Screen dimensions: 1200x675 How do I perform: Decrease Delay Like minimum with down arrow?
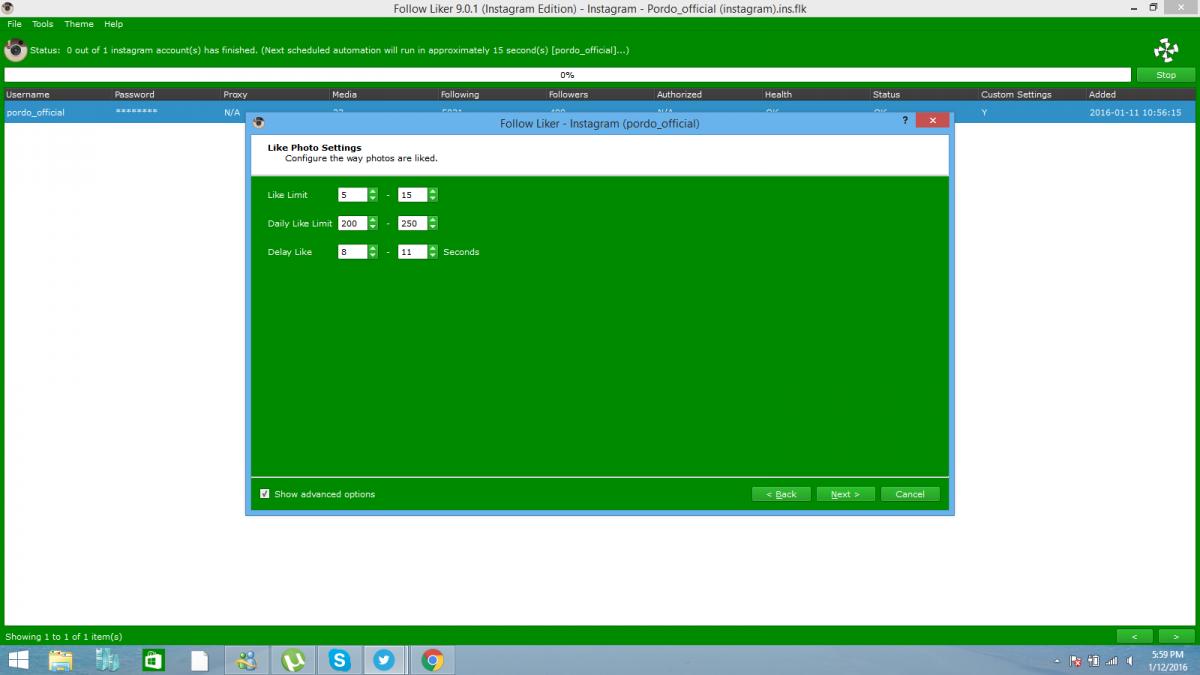[373, 256]
